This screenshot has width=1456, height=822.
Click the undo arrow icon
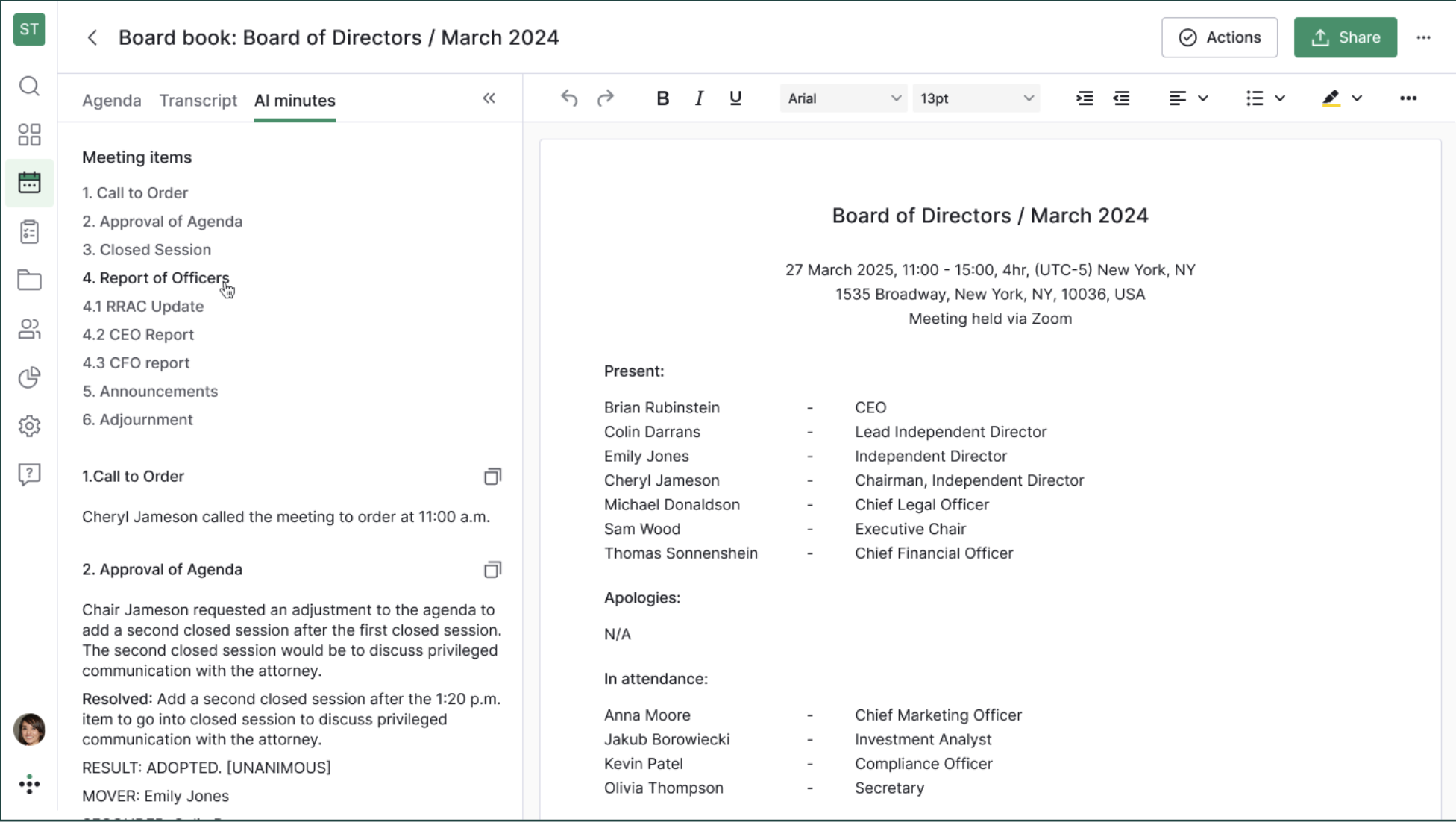569,98
